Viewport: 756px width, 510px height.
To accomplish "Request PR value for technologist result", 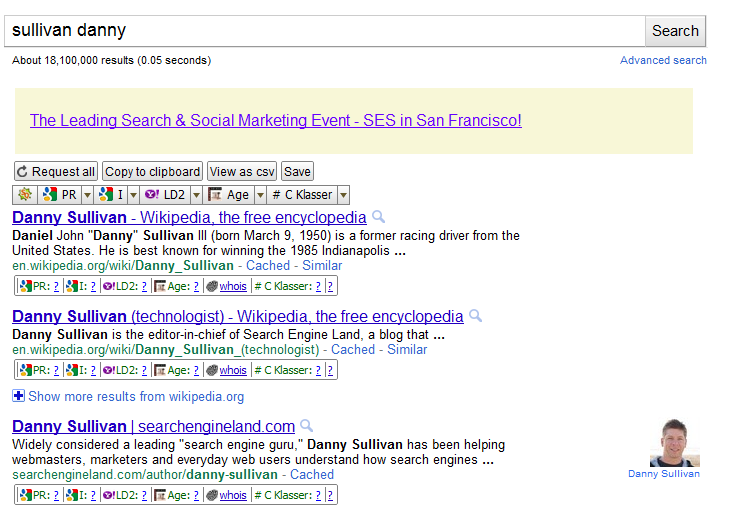I will point(56,370).
